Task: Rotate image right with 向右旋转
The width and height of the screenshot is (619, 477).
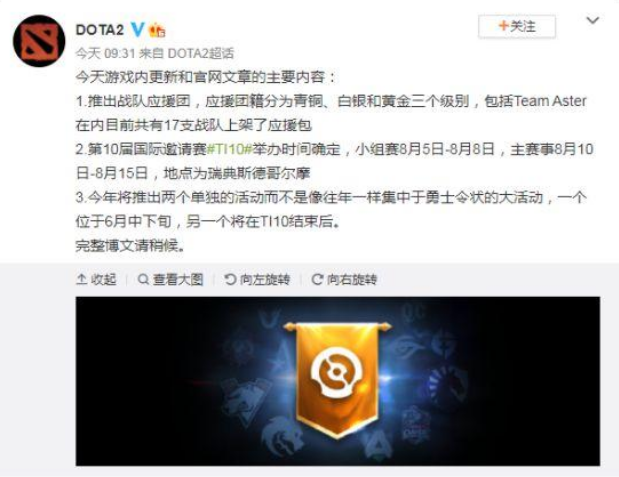Action: (344, 280)
